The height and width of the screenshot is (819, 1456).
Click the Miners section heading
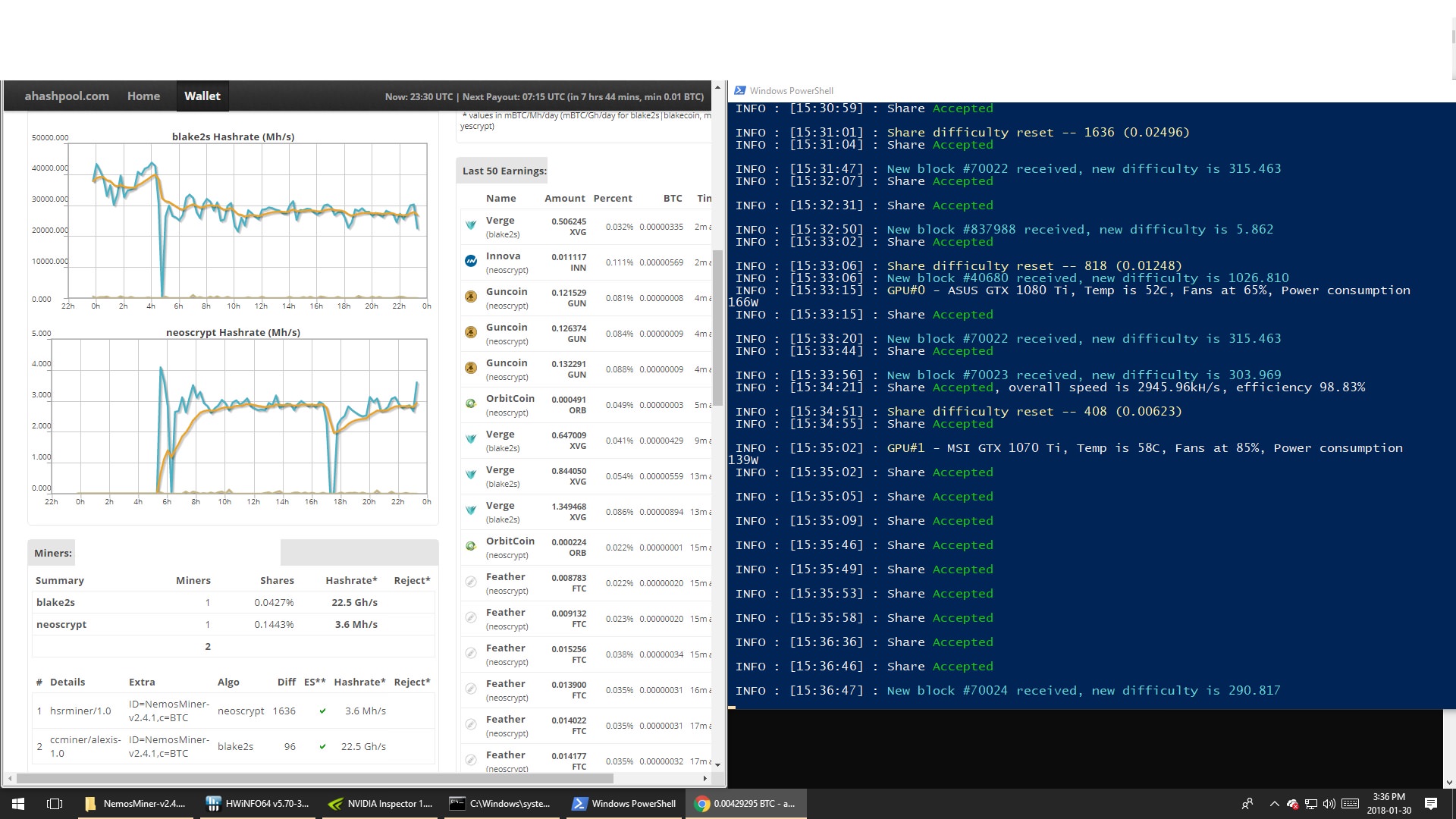[52, 553]
